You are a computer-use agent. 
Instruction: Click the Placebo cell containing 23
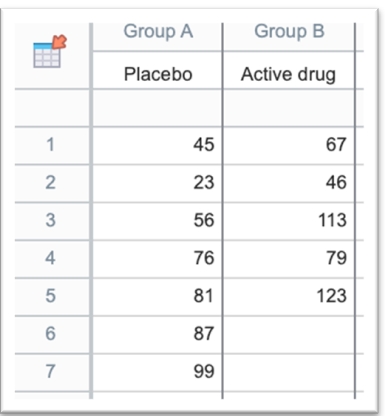coord(157,183)
